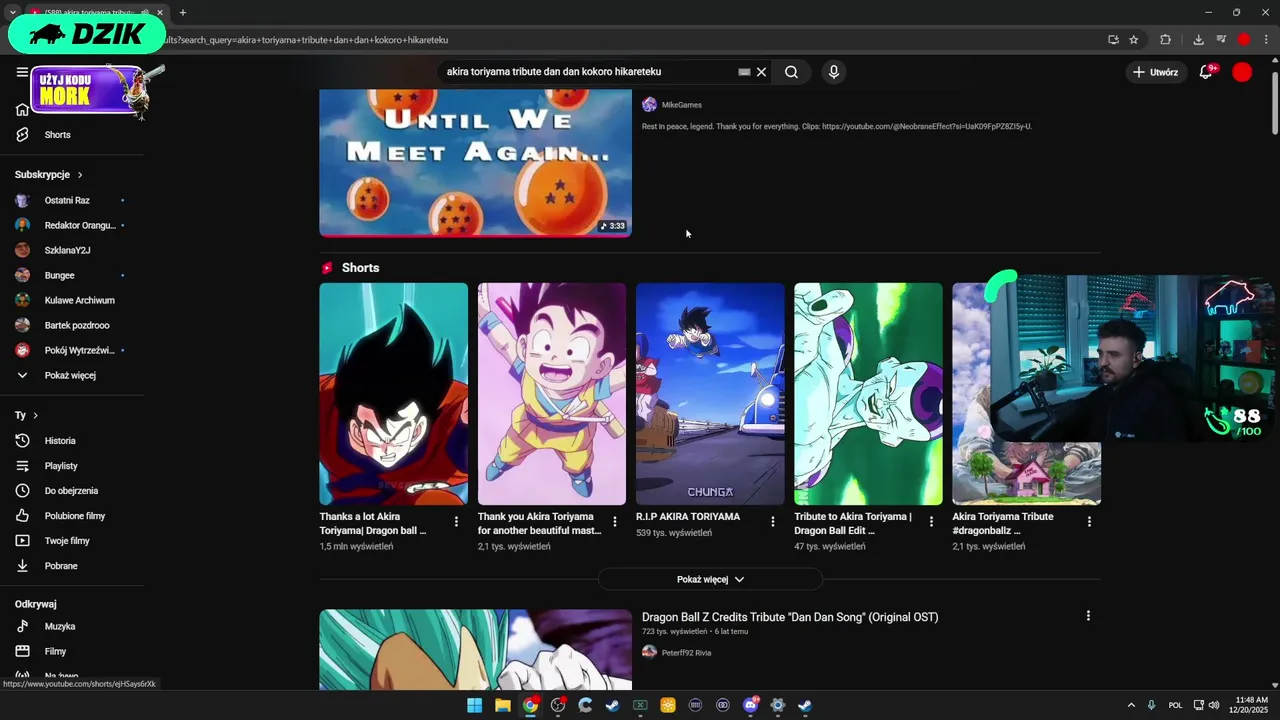Viewport: 1280px width, 720px height.
Task: Open the Peterff92 Rivia channel
Action: [x=686, y=653]
